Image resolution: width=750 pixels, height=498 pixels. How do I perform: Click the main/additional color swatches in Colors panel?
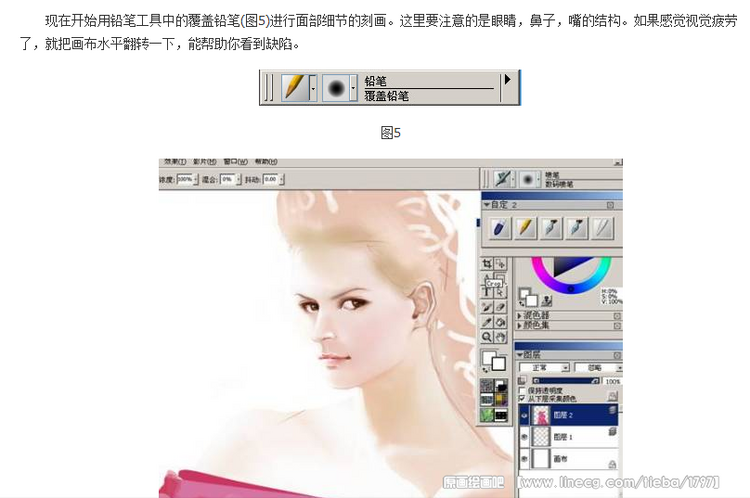tap(528, 297)
